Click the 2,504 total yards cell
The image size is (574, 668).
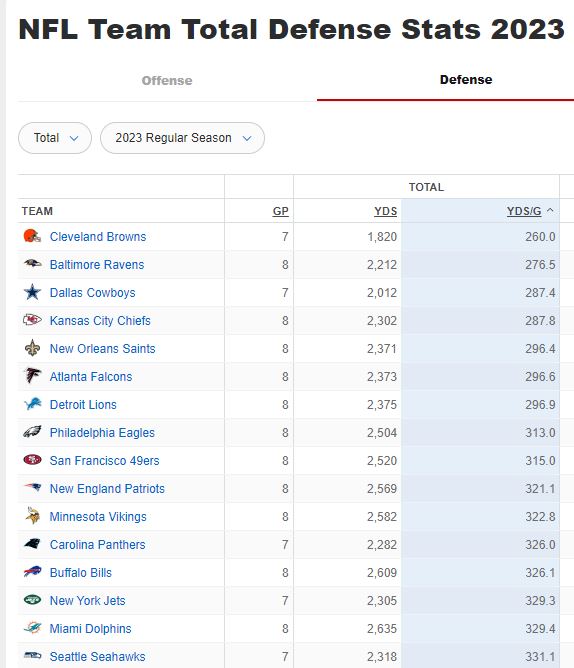pos(382,432)
